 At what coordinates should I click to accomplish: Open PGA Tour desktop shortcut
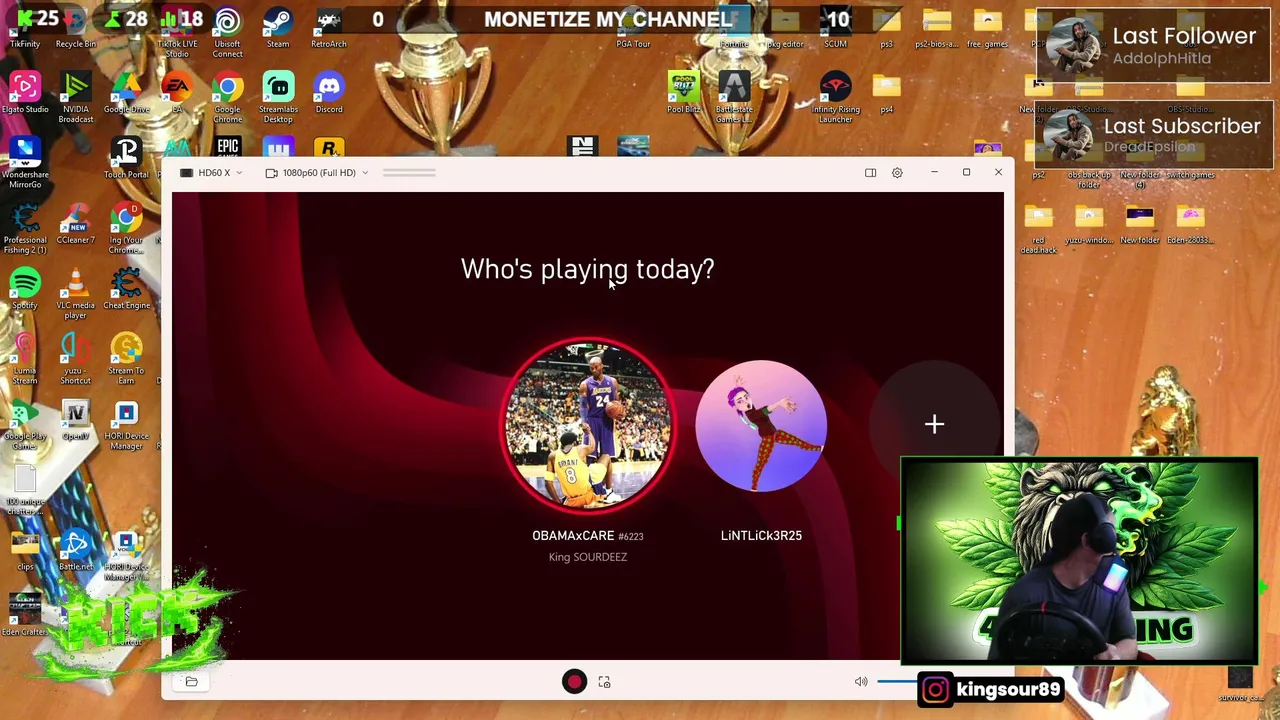633,28
